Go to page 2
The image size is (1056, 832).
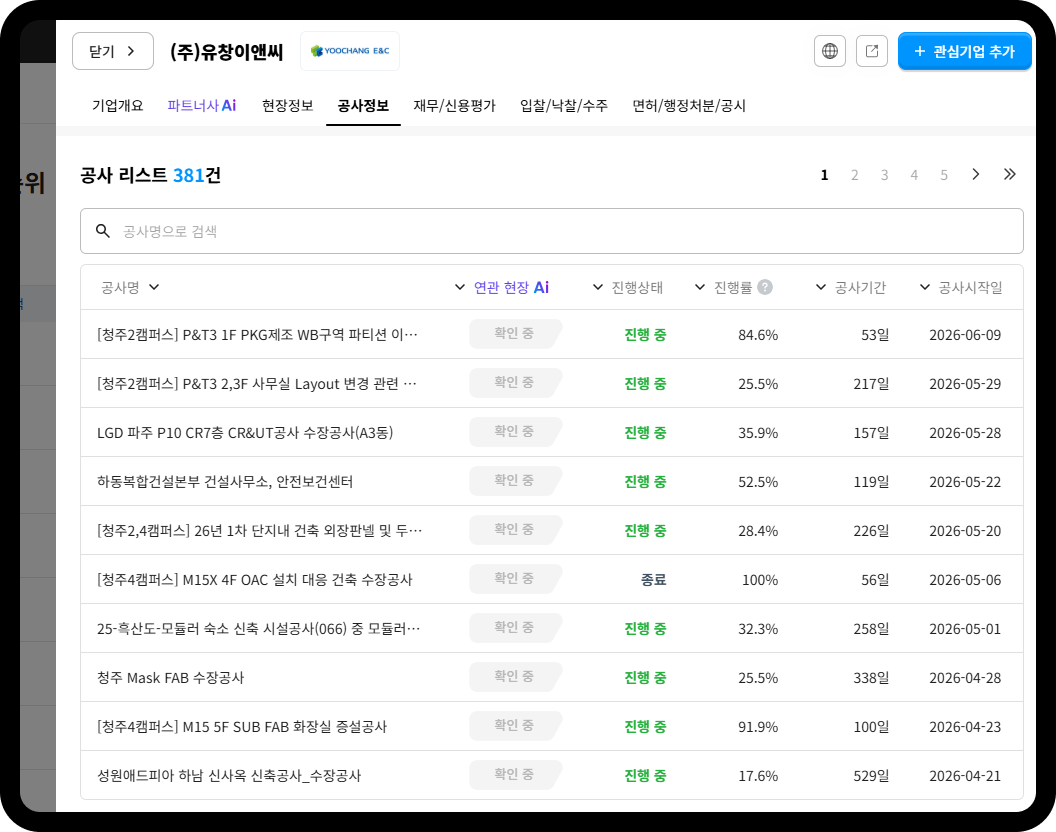click(854, 175)
